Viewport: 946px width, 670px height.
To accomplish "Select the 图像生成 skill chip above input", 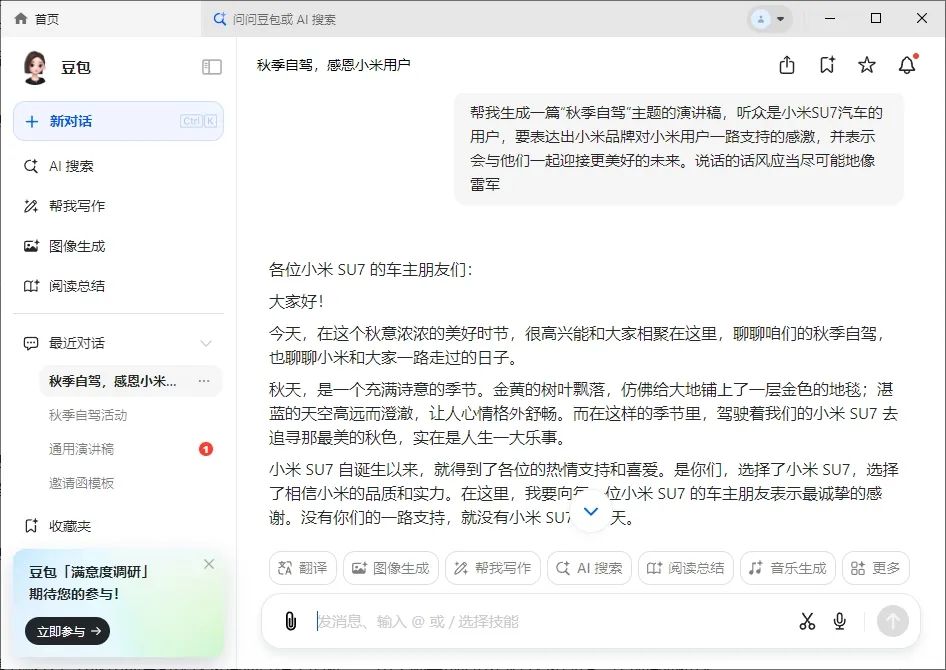I will click(x=391, y=568).
